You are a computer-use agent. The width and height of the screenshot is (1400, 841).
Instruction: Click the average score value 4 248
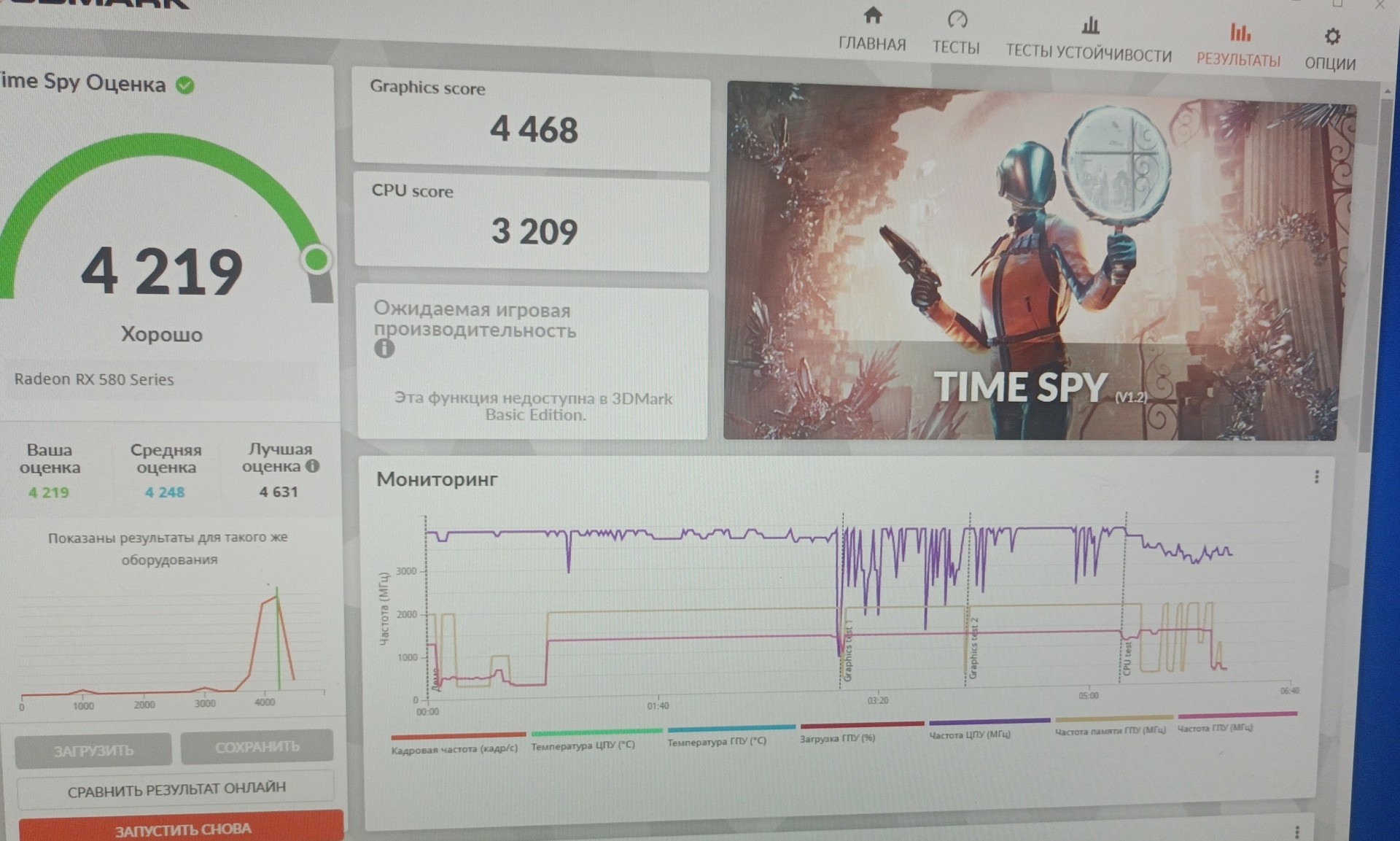click(165, 492)
